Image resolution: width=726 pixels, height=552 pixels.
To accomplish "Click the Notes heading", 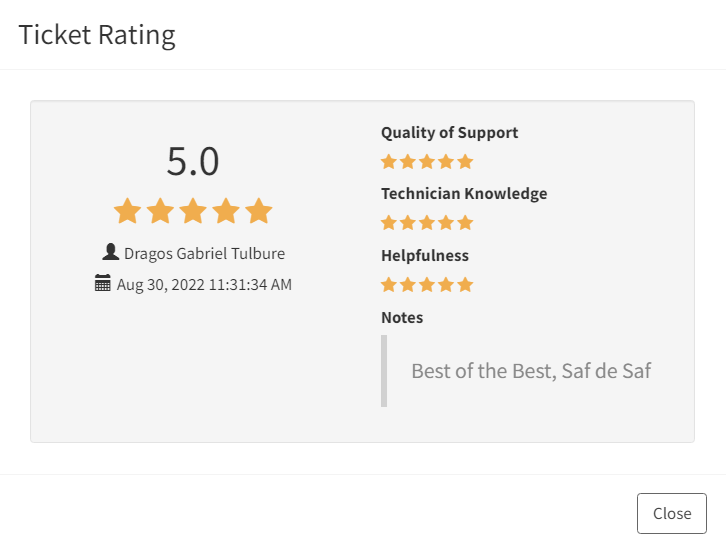I will click(x=402, y=318).
